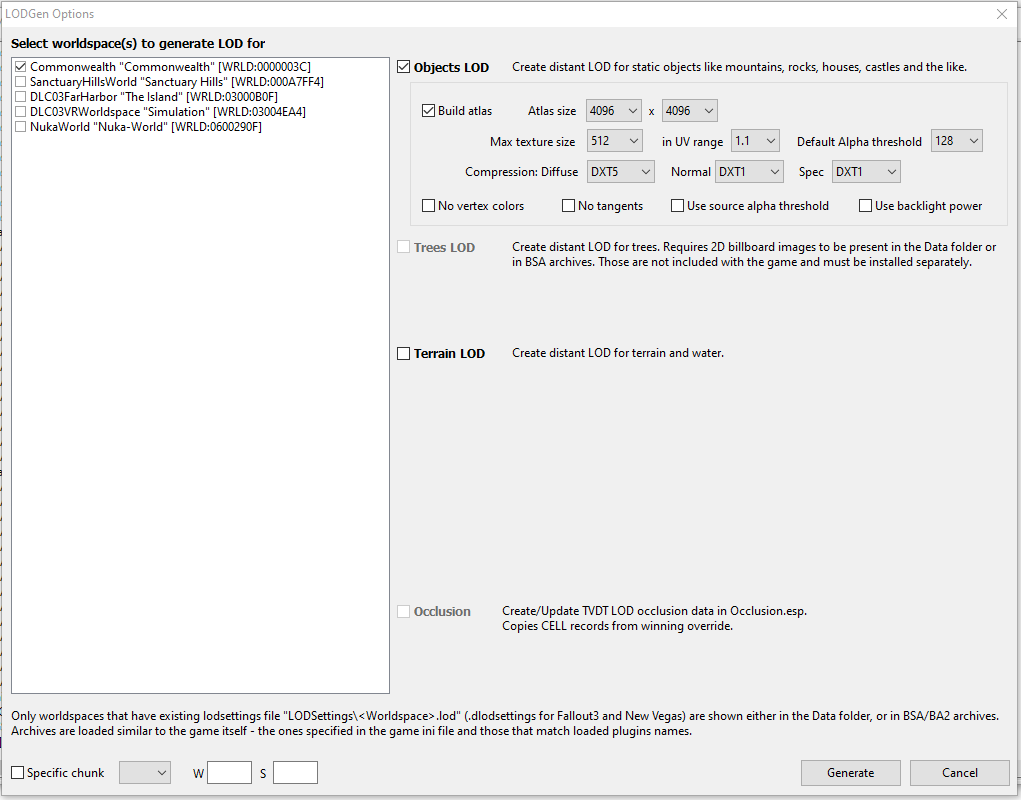Toggle the Build atlas checkbox
This screenshot has height=800, width=1021.
tap(428, 111)
